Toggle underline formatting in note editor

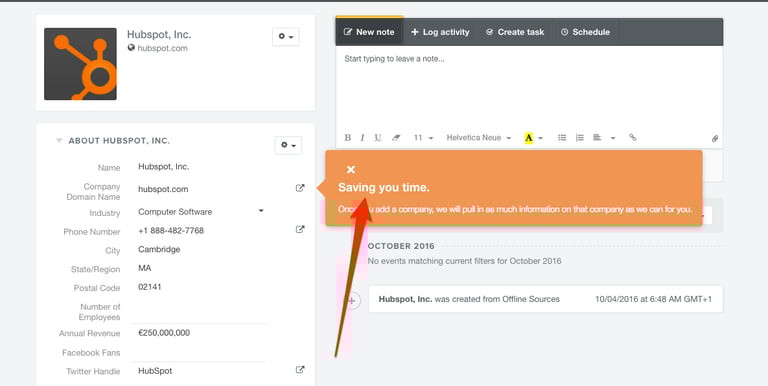coord(378,138)
